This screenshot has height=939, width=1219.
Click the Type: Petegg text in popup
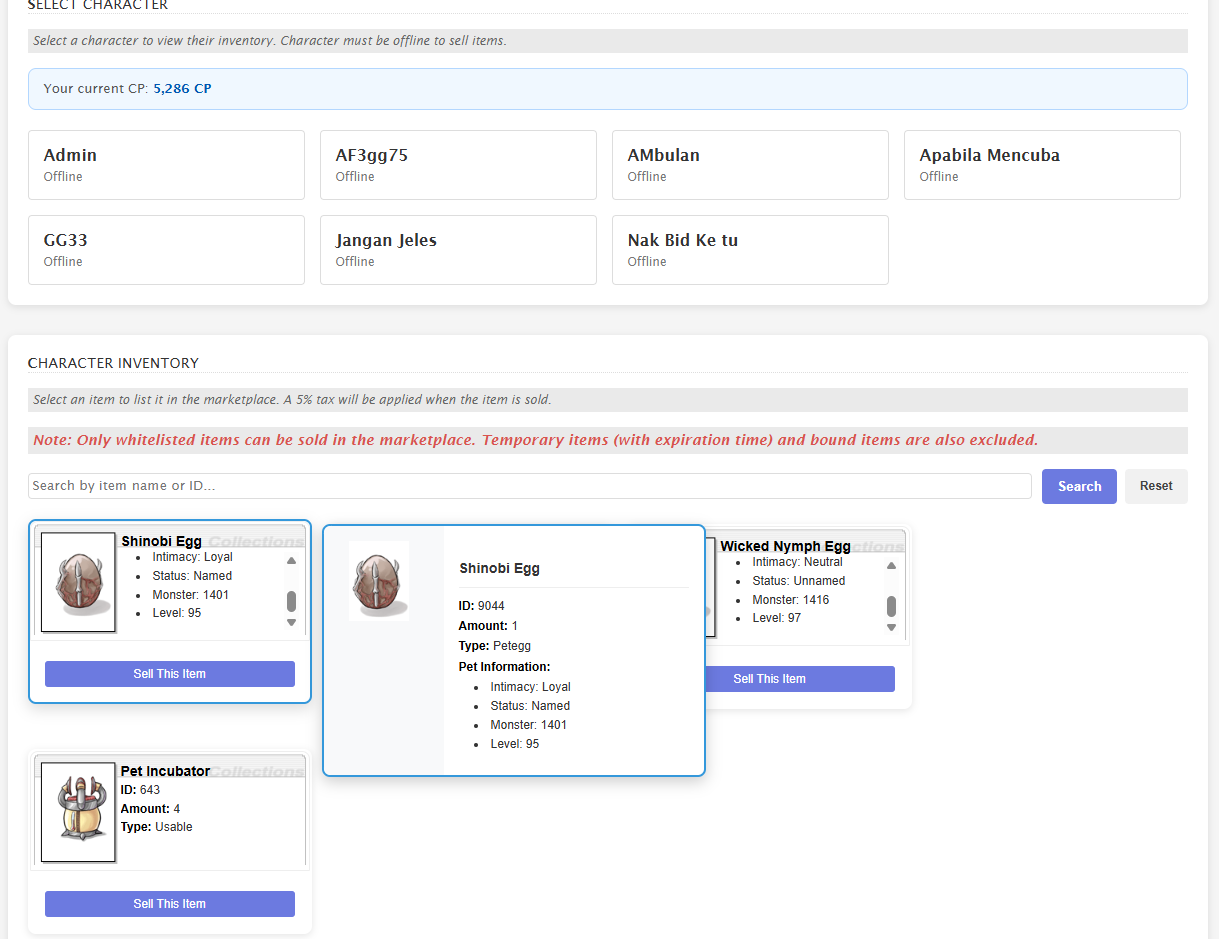[x=495, y=646]
